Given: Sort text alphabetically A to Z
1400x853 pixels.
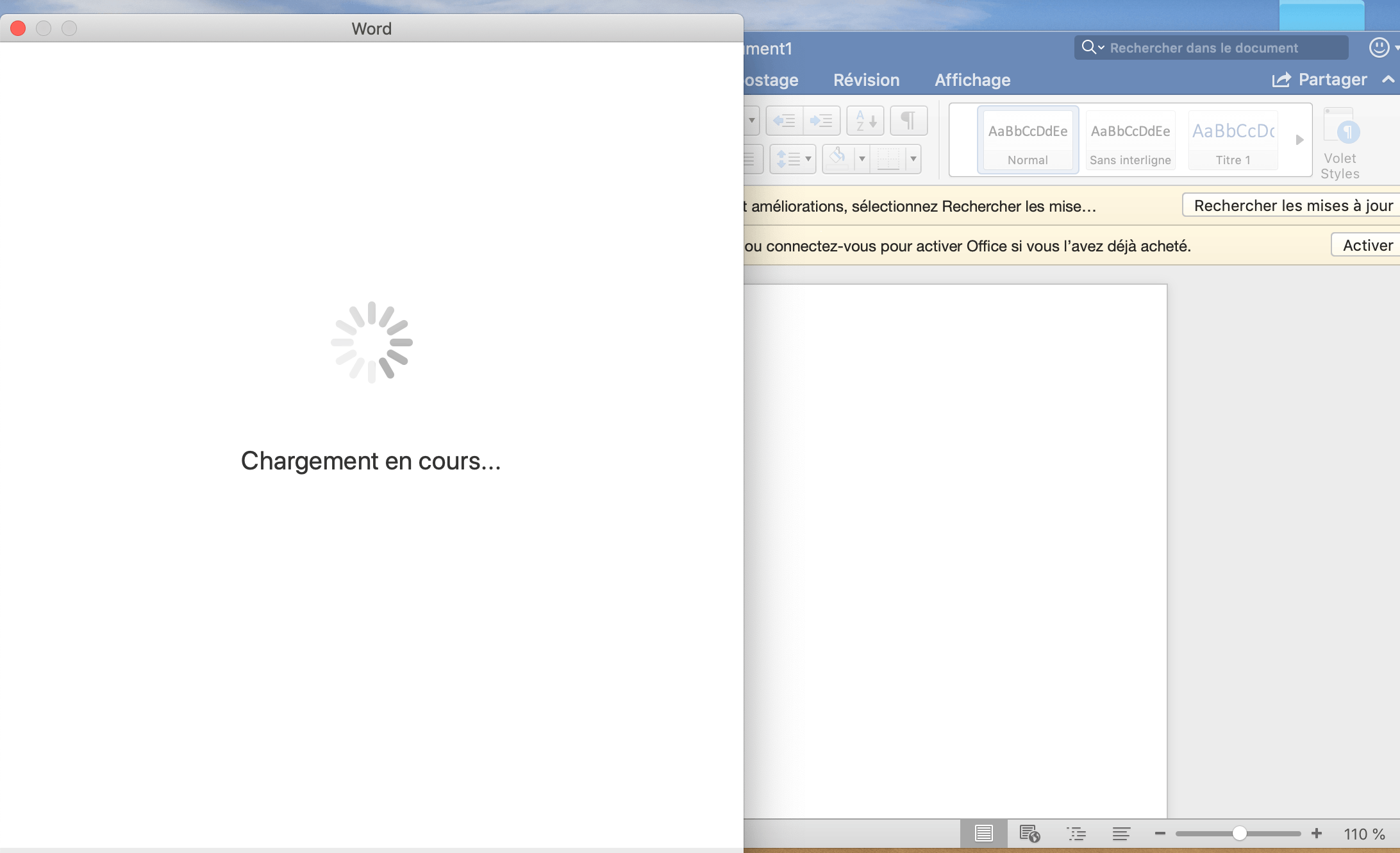Looking at the screenshot, I should 865,121.
